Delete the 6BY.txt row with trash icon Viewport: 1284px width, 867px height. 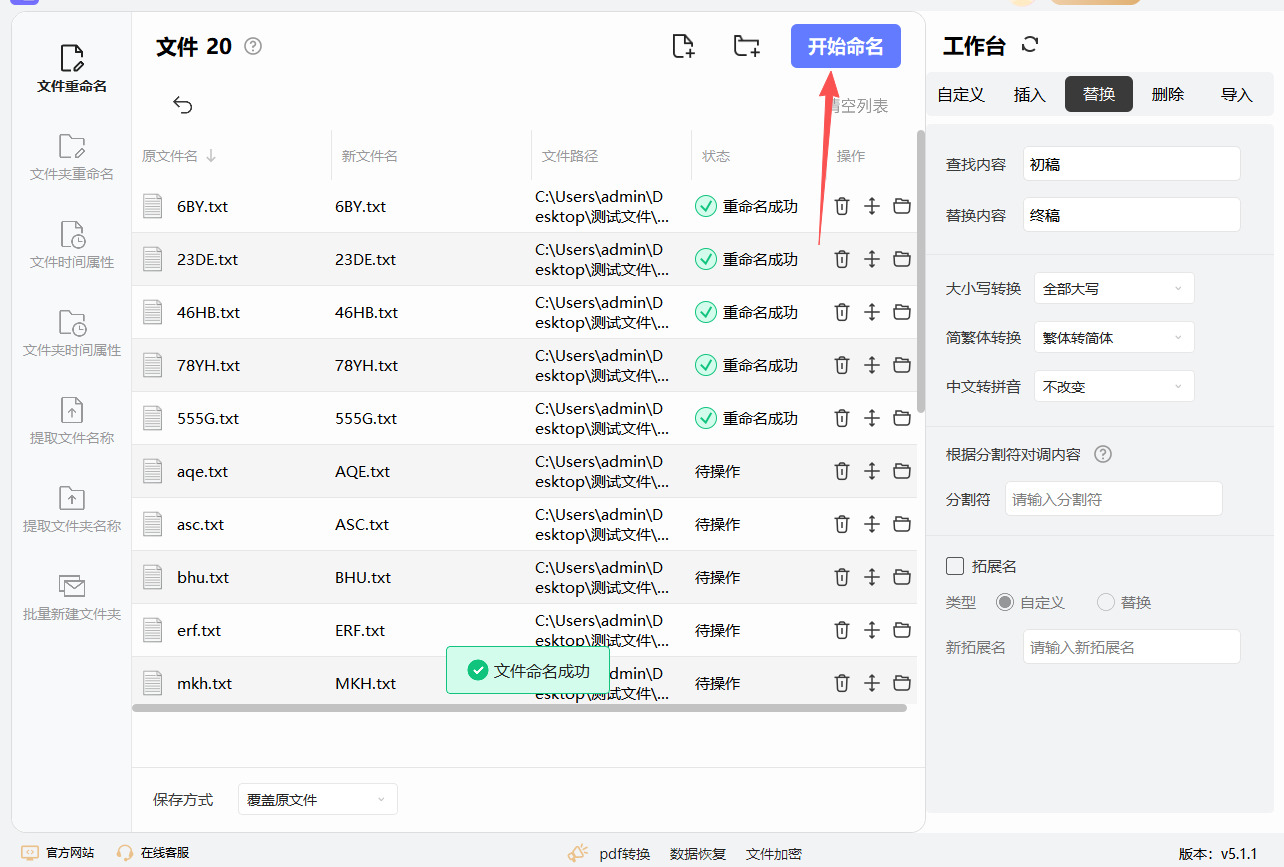tap(842, 206)
